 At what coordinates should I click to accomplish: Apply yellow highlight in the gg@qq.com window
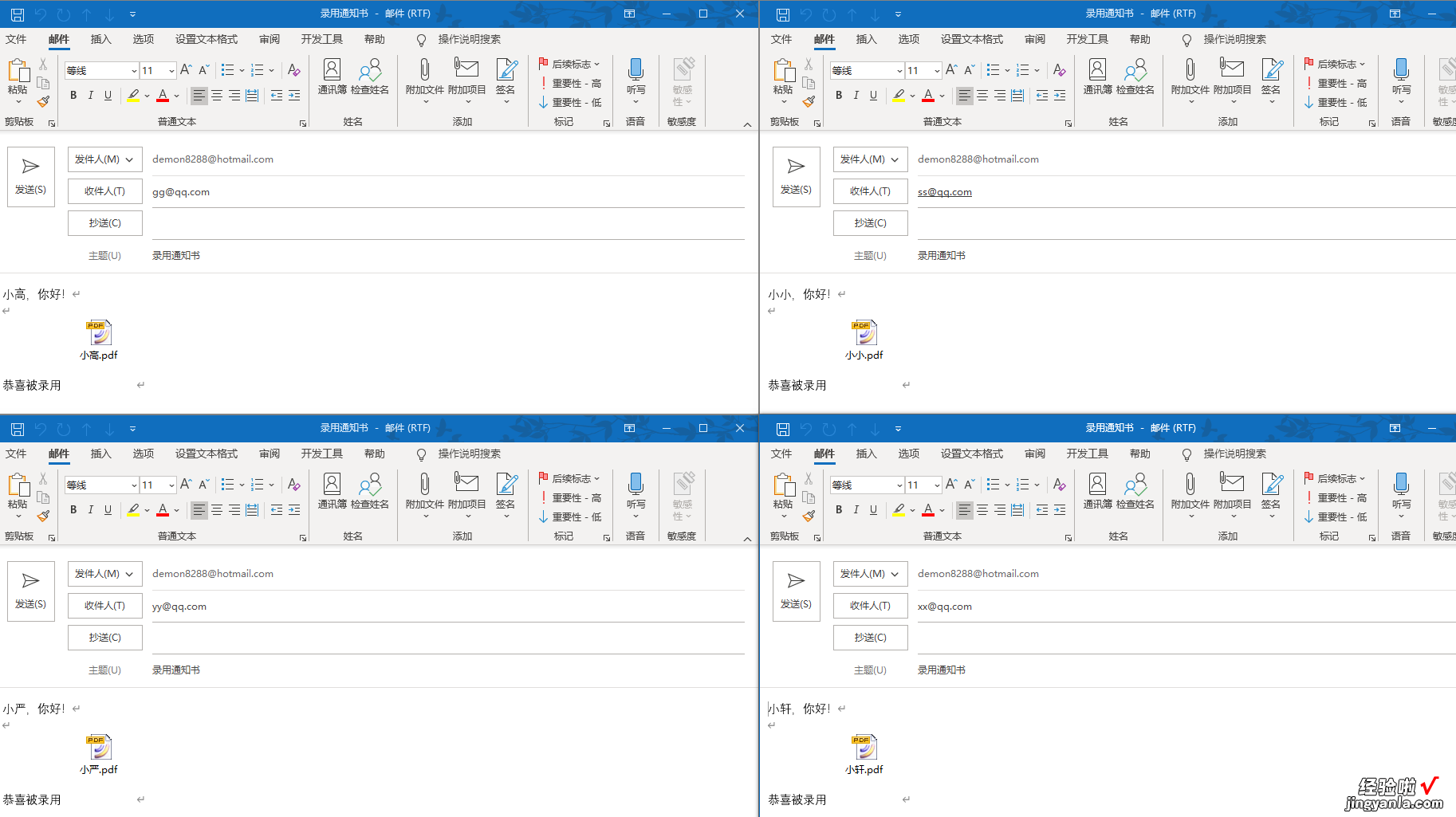[133, 96]
